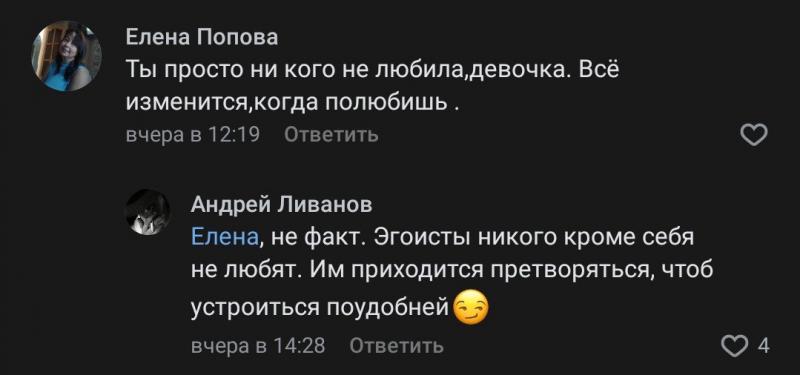This screenshot has width=800, height=375.
Task: Open the timestamp вчера в 14:28
Action: 258,346
